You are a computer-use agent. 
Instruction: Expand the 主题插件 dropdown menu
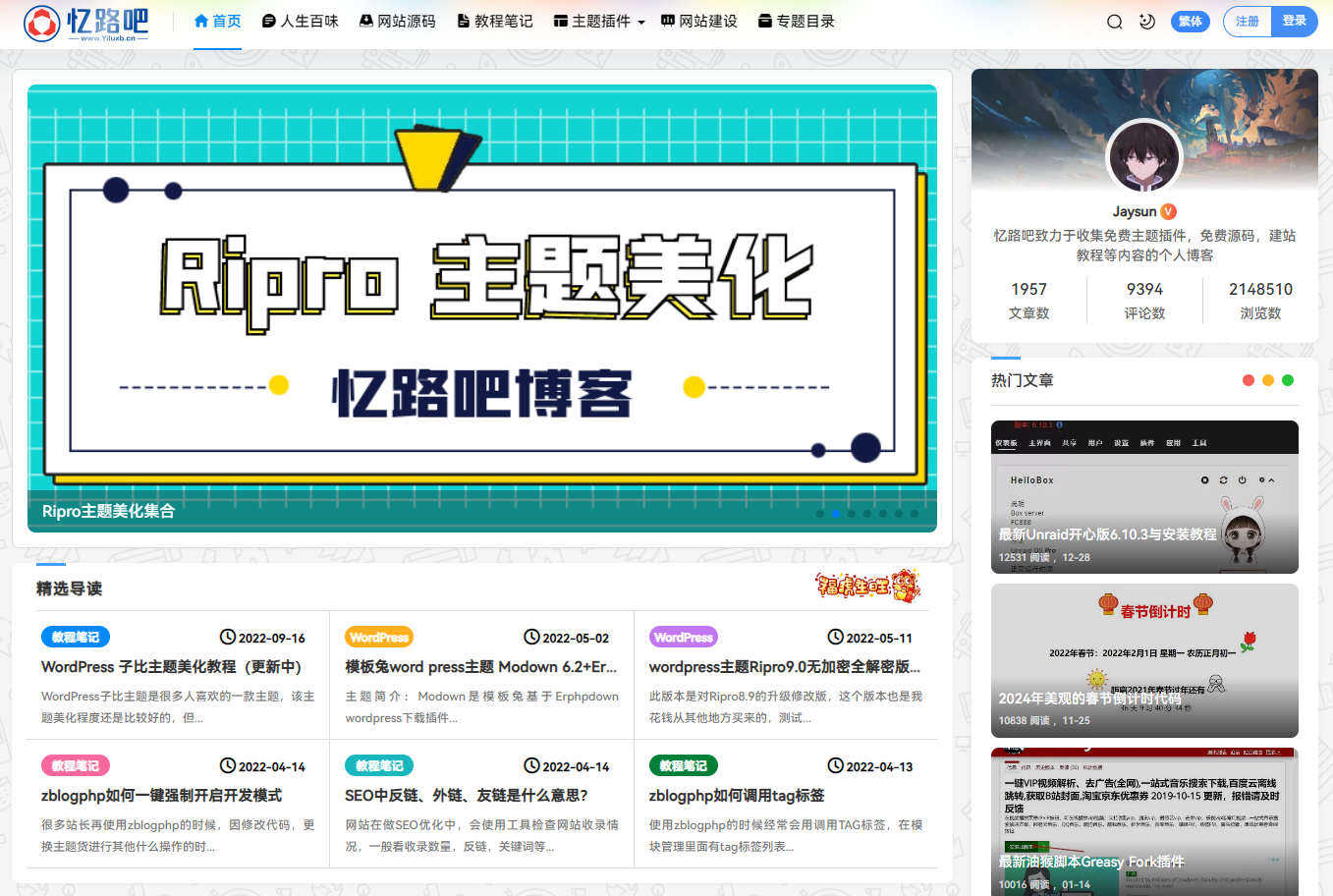(x=599, y=21)
